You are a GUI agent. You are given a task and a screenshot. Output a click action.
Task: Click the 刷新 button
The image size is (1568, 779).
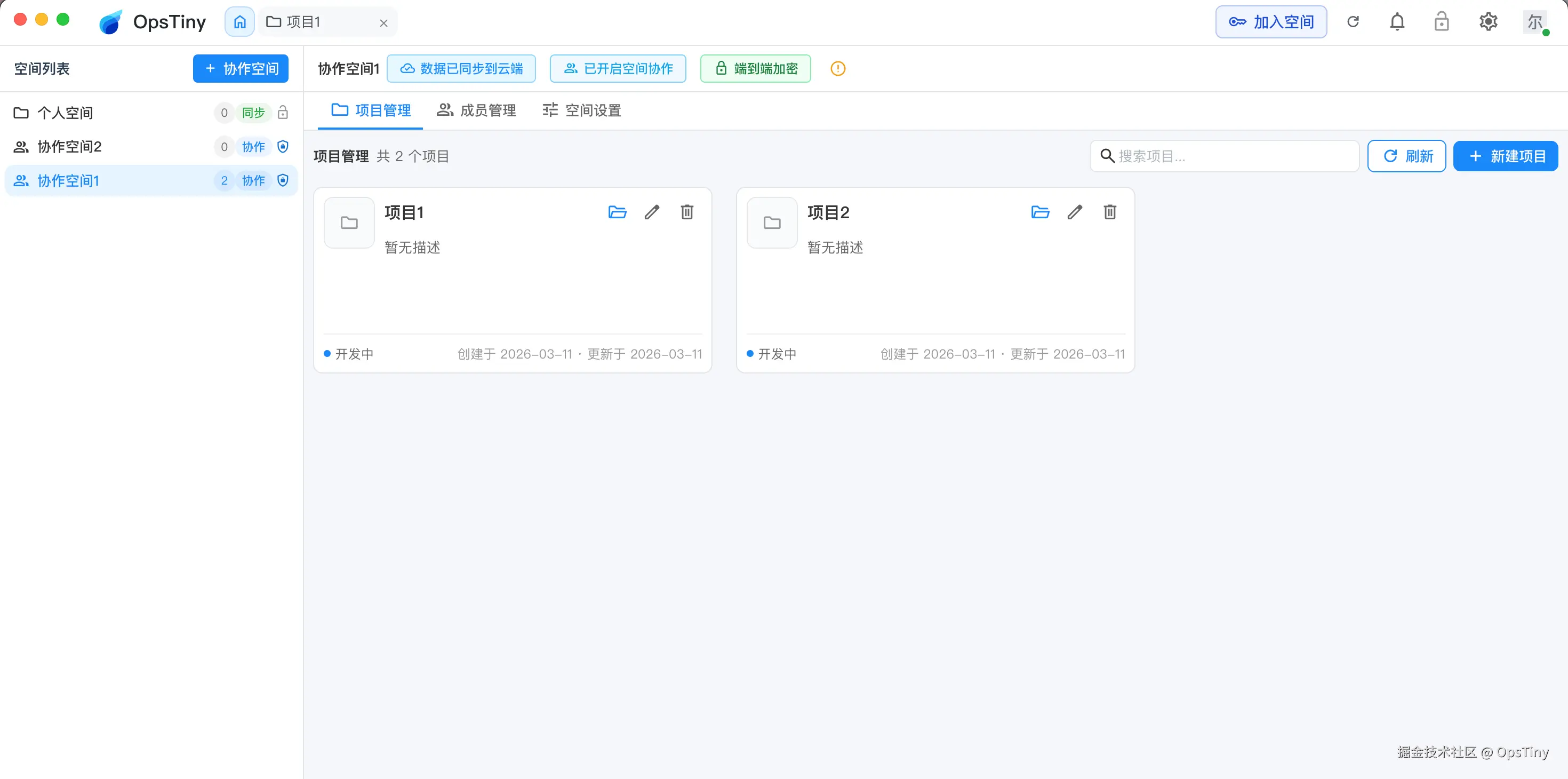pos(1406,156)
